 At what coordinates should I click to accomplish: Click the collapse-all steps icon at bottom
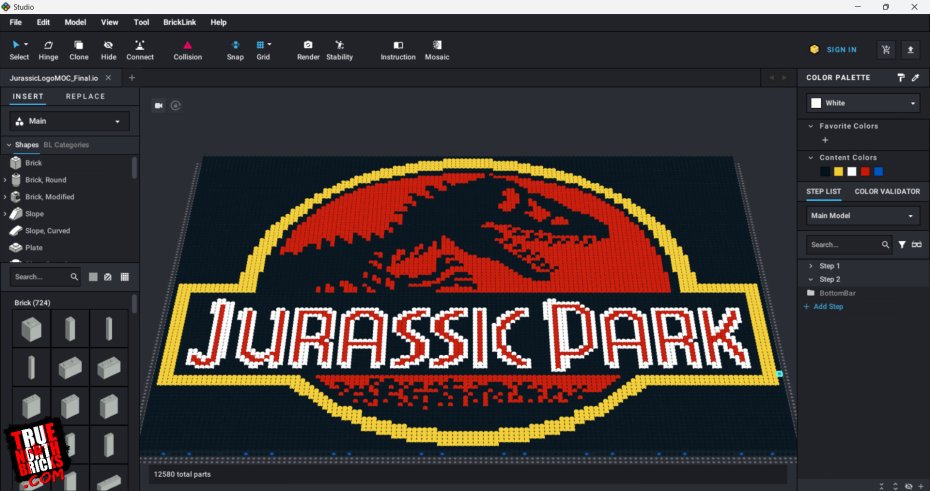tap(882, 486)
